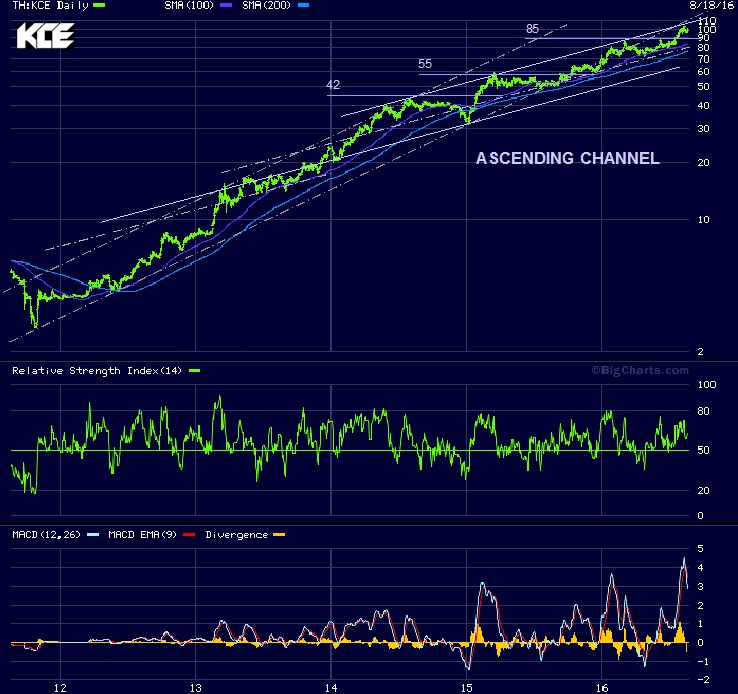Click MACD axis label '-2'

(703, 679)
